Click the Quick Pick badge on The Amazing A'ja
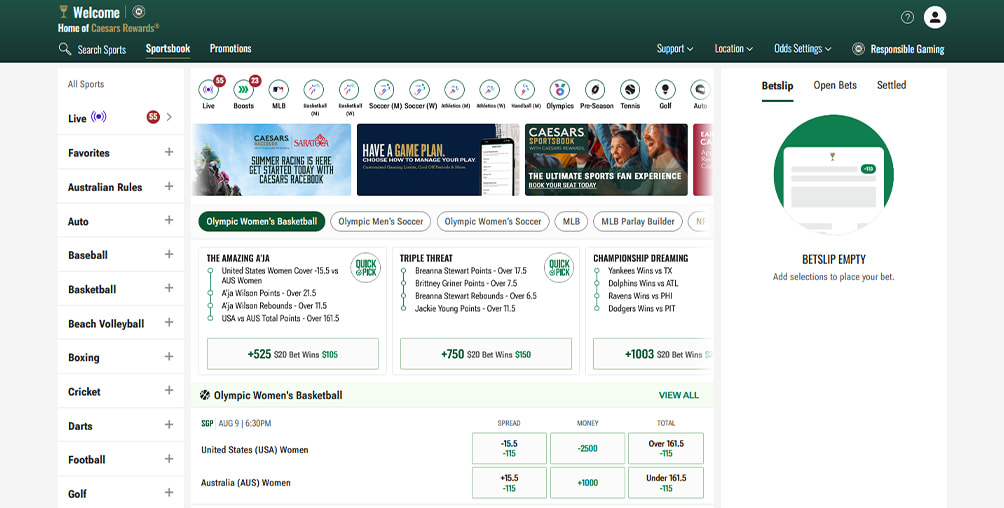The image size is (1004, 508). [366, 268]
